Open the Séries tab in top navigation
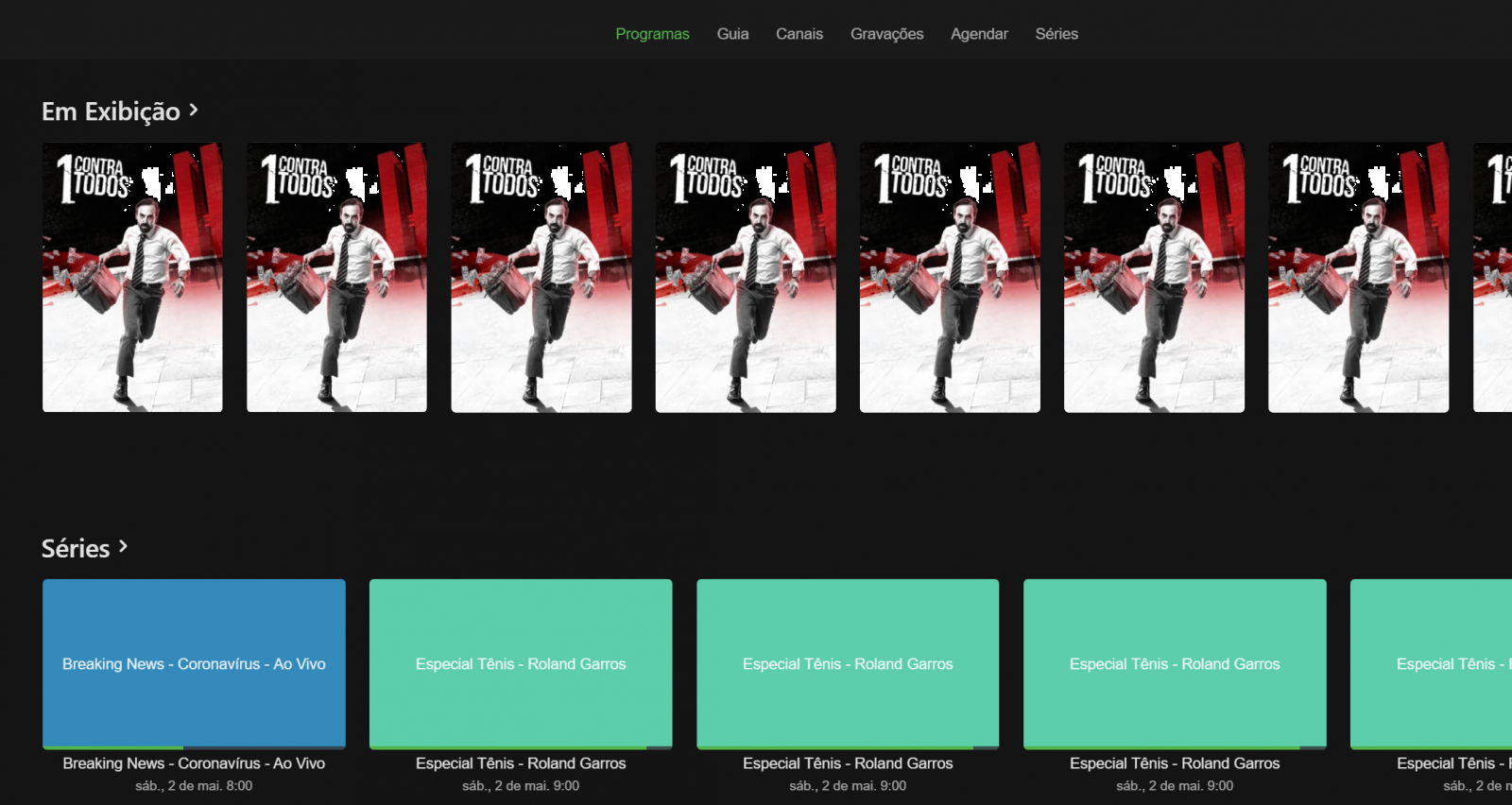The image size is (1512, 805). click(x=1057, y=34)
